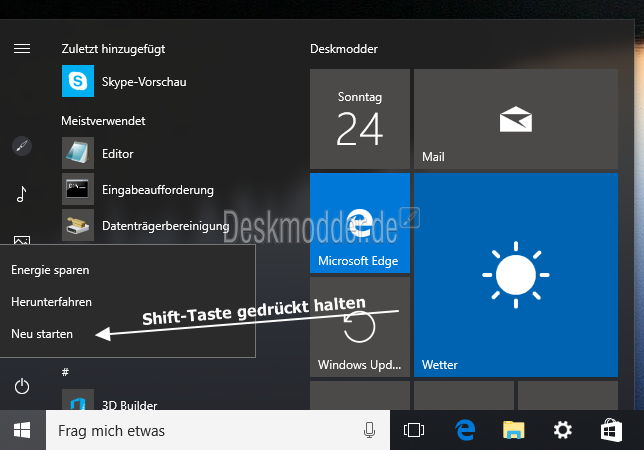Open the Editor notepad icon
Image resolution: width=644 pixels, height=450 pixels.
[78, 153]
